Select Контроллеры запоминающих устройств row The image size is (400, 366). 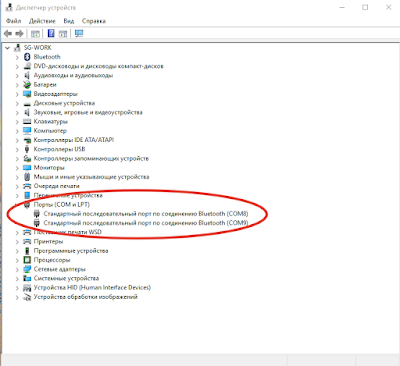pyautogui.click(x=91, y=158)
